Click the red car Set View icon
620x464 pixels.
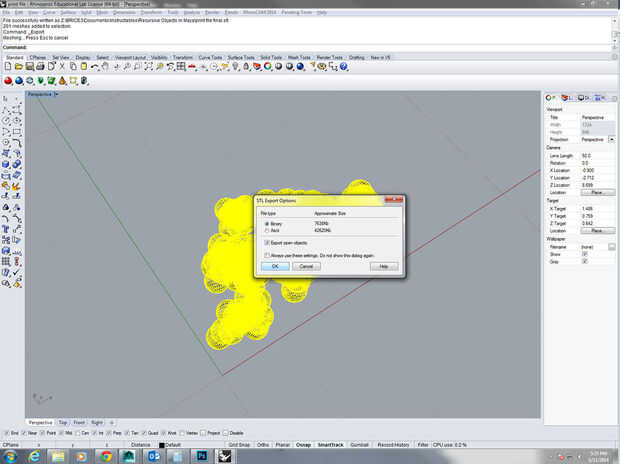click(x=192, y=66)
